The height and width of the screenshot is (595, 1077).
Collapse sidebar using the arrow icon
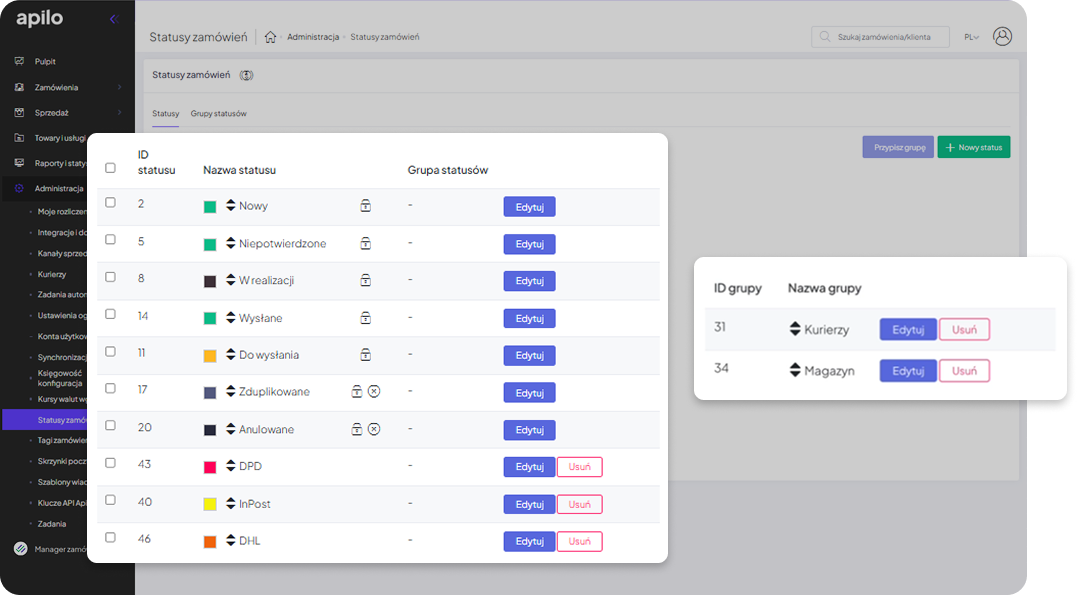[113, 18]
